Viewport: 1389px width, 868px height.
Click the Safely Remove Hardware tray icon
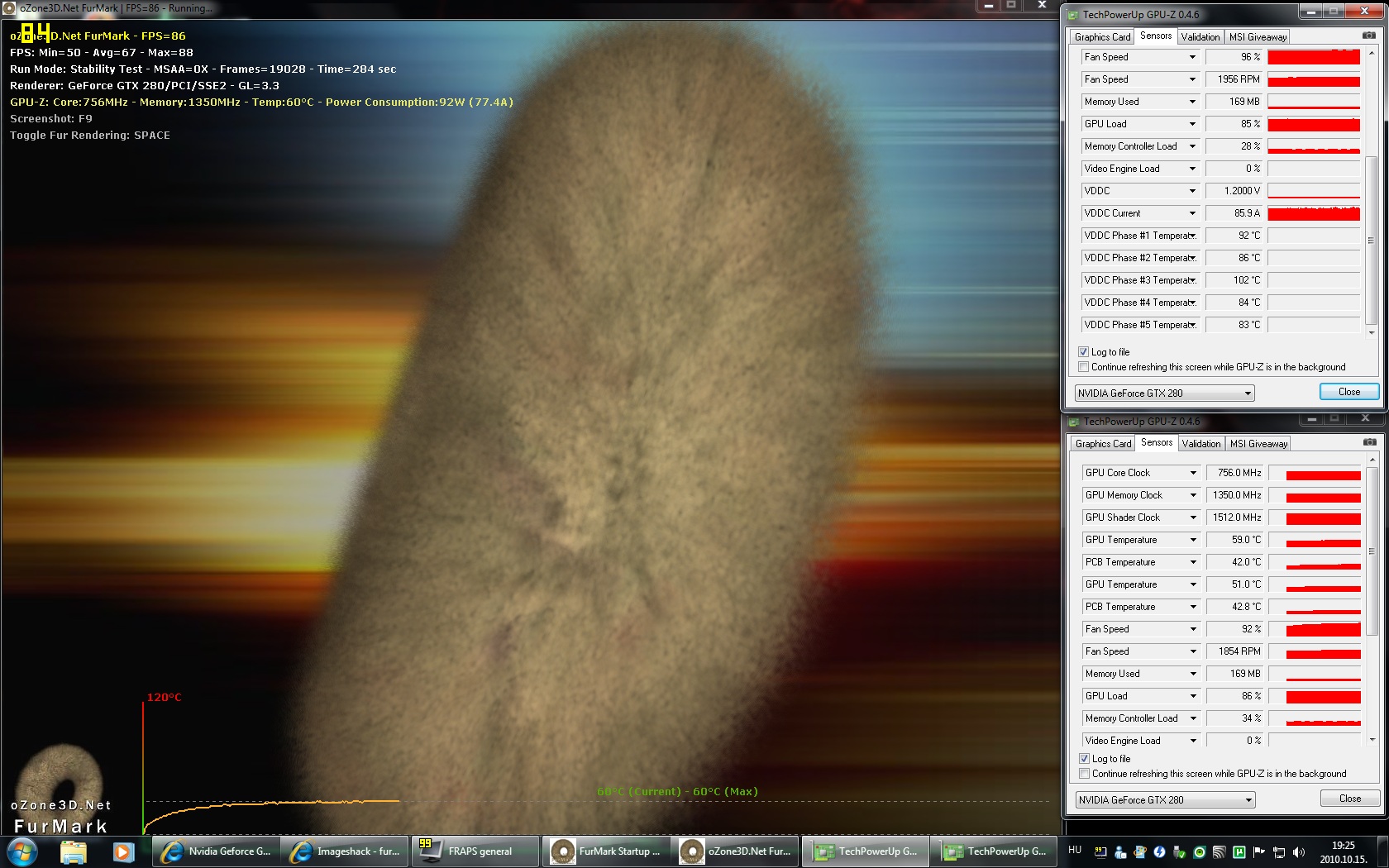[1179, 851]
